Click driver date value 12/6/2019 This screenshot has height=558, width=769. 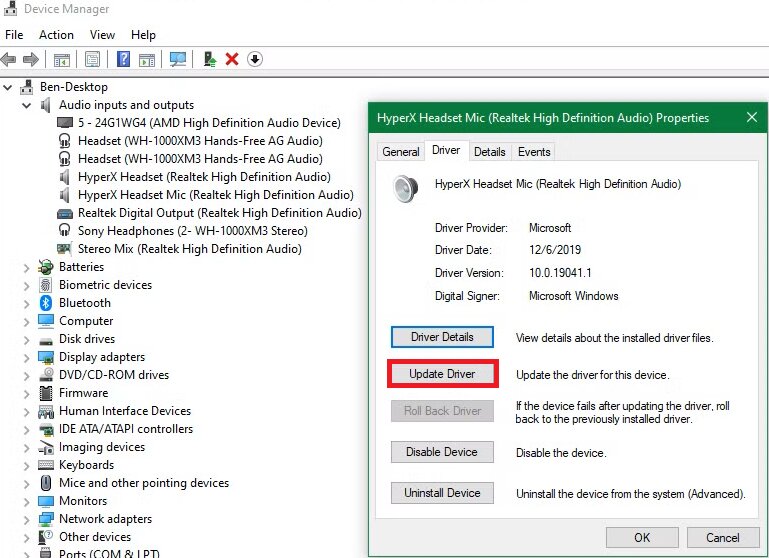tap(555, 250)
